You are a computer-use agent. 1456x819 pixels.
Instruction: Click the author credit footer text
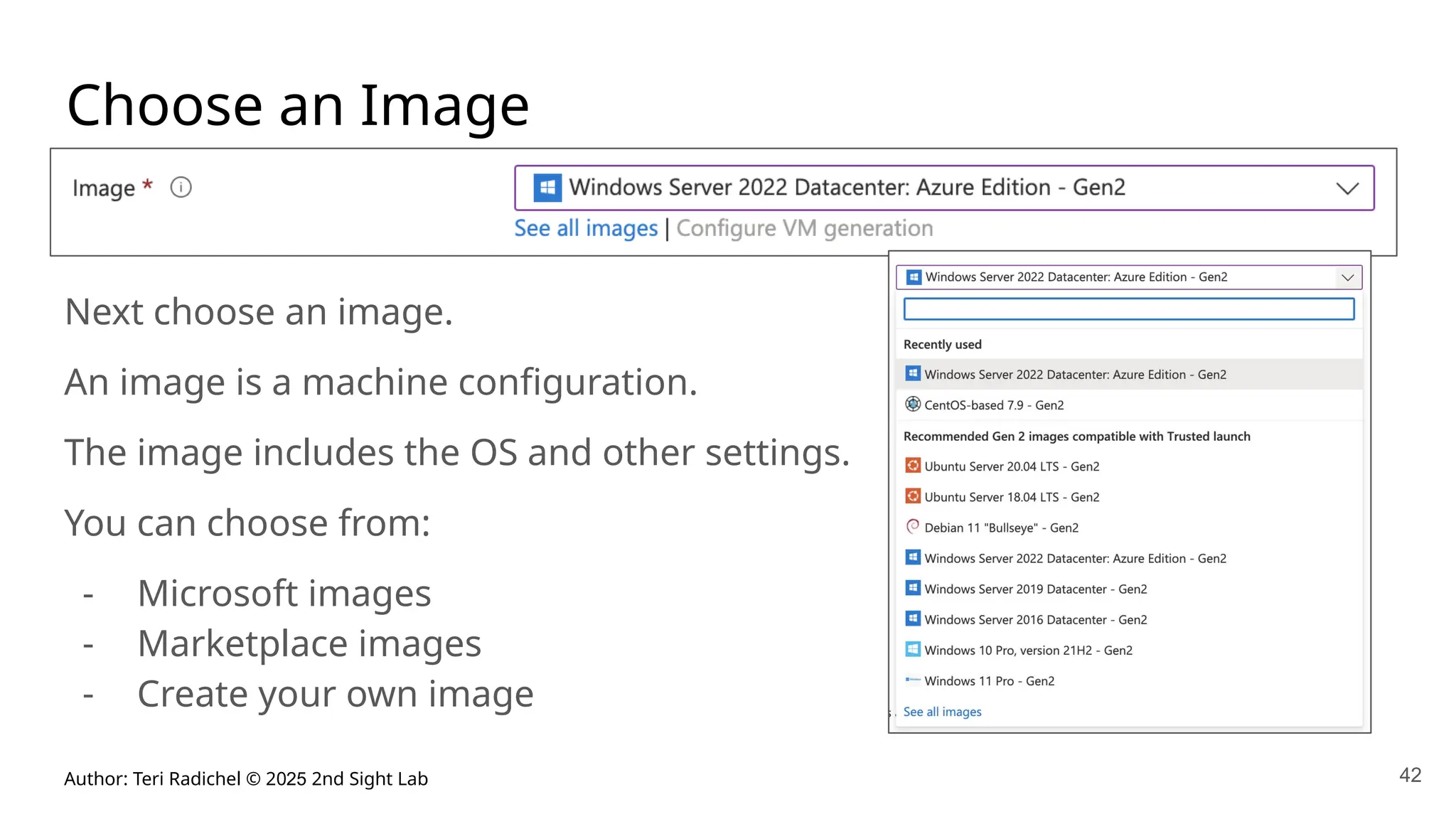click(x=246, y=779)
